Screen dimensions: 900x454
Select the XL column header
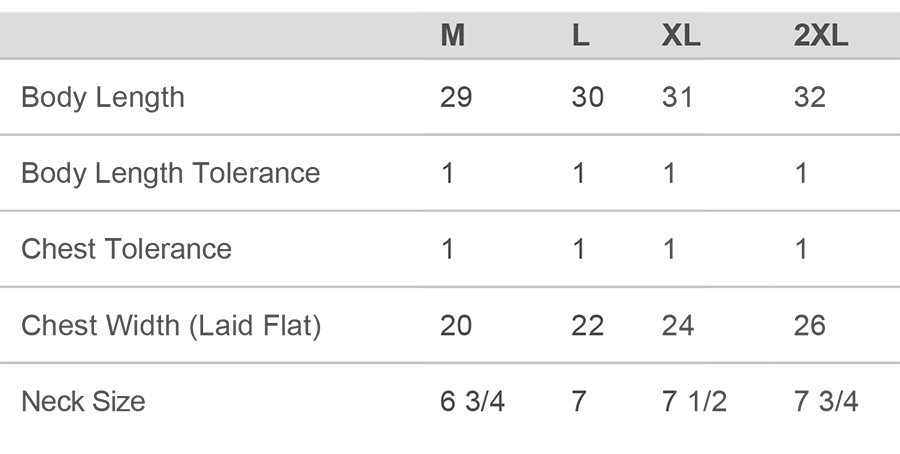[x=681, y=36]
